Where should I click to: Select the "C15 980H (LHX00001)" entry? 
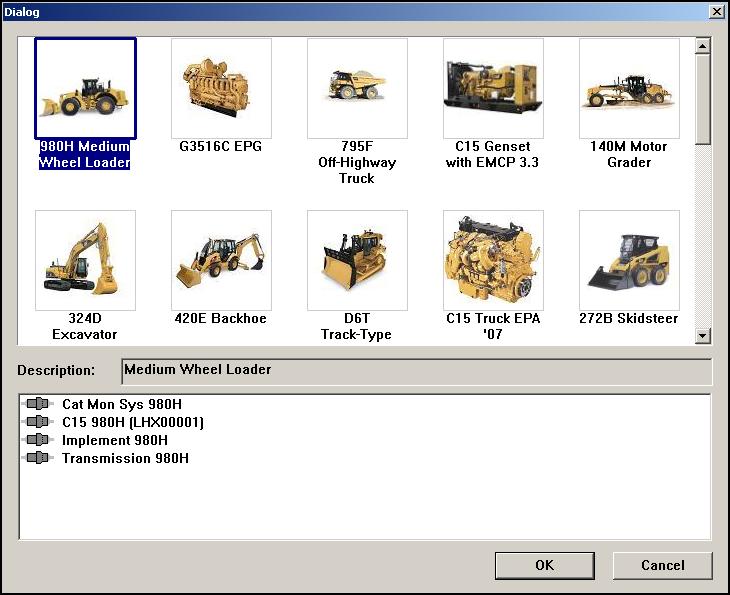[x=133, y=422]
